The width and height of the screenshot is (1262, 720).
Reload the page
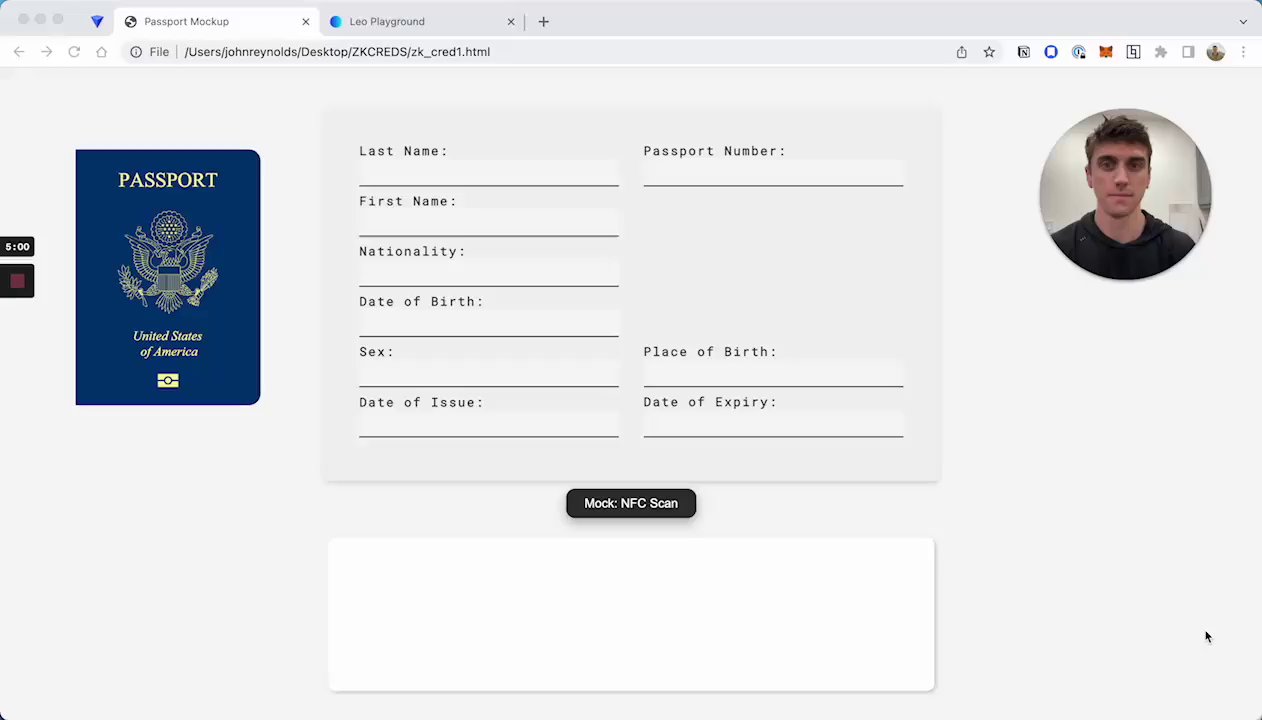point(74,52)
